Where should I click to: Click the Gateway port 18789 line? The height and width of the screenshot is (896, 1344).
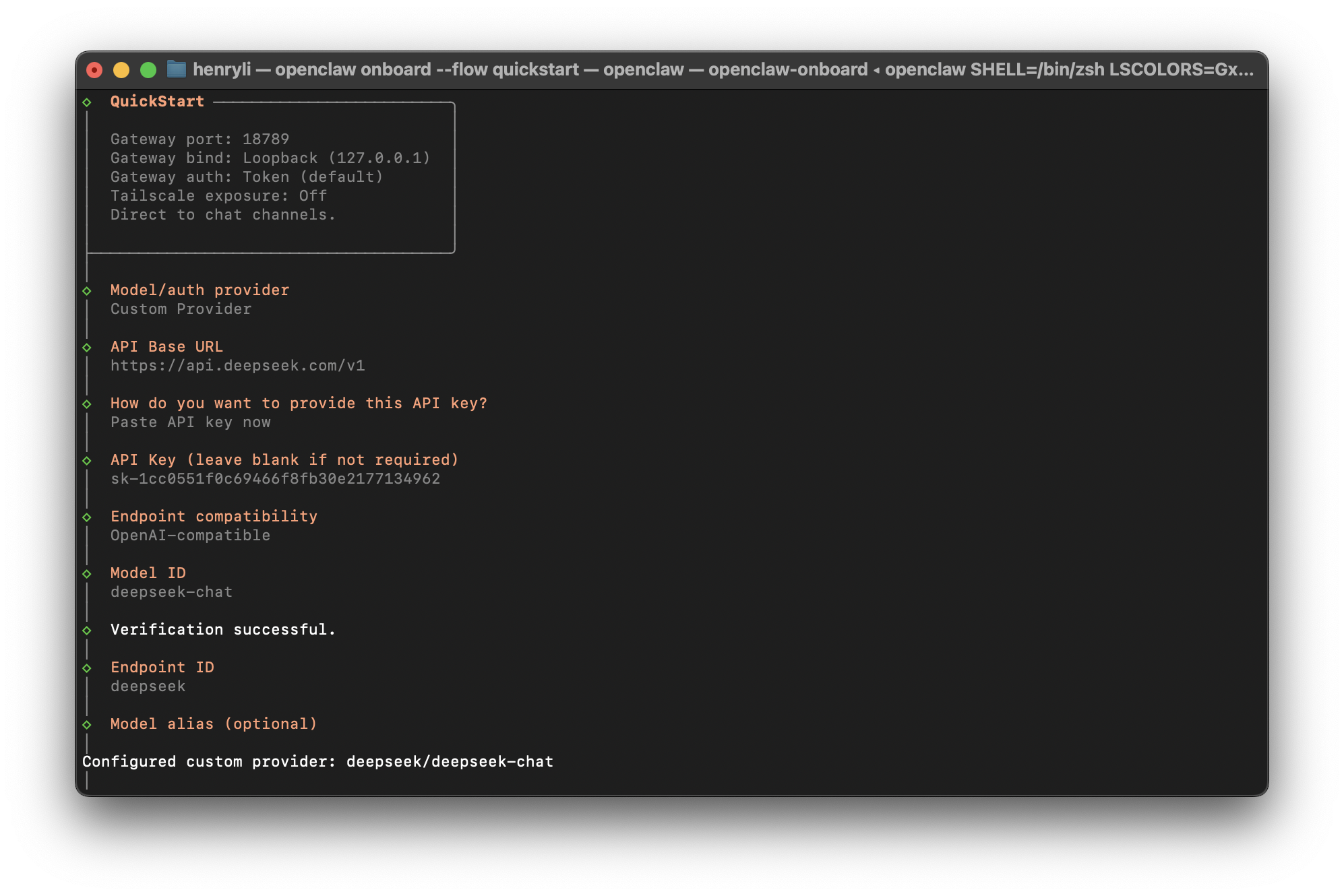200,139
